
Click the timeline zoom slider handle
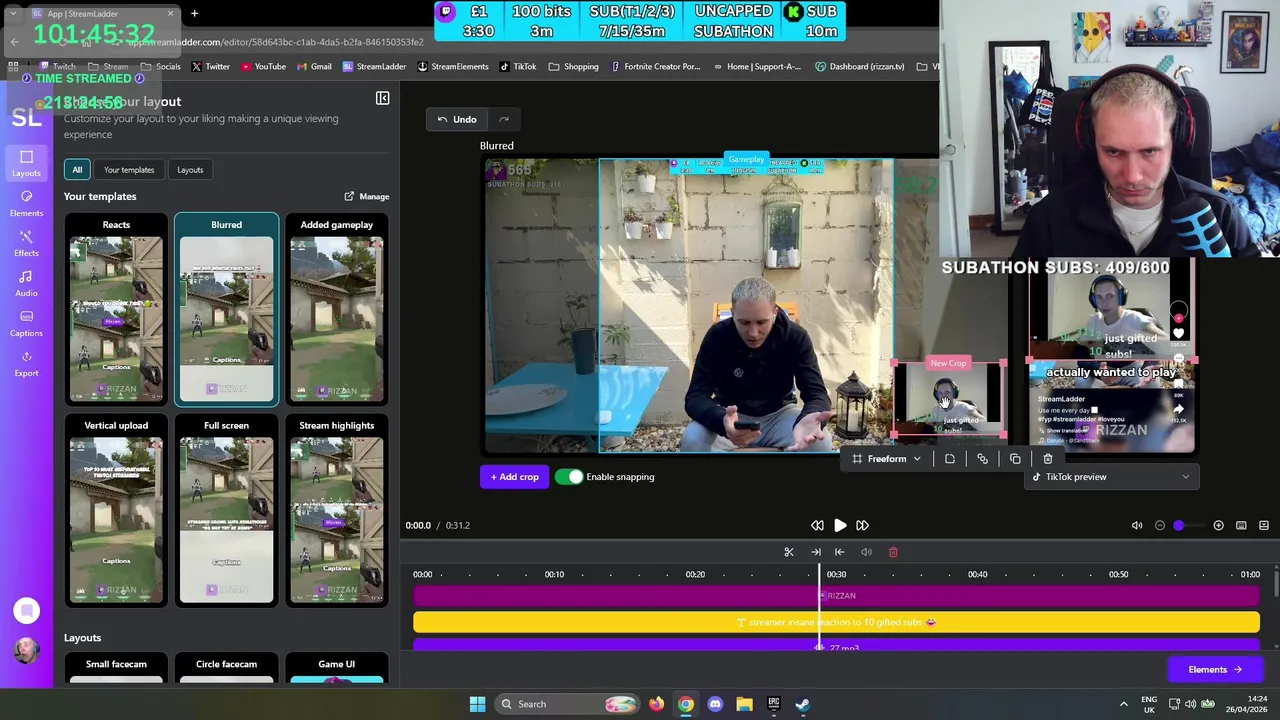[x=1178, y=525]
